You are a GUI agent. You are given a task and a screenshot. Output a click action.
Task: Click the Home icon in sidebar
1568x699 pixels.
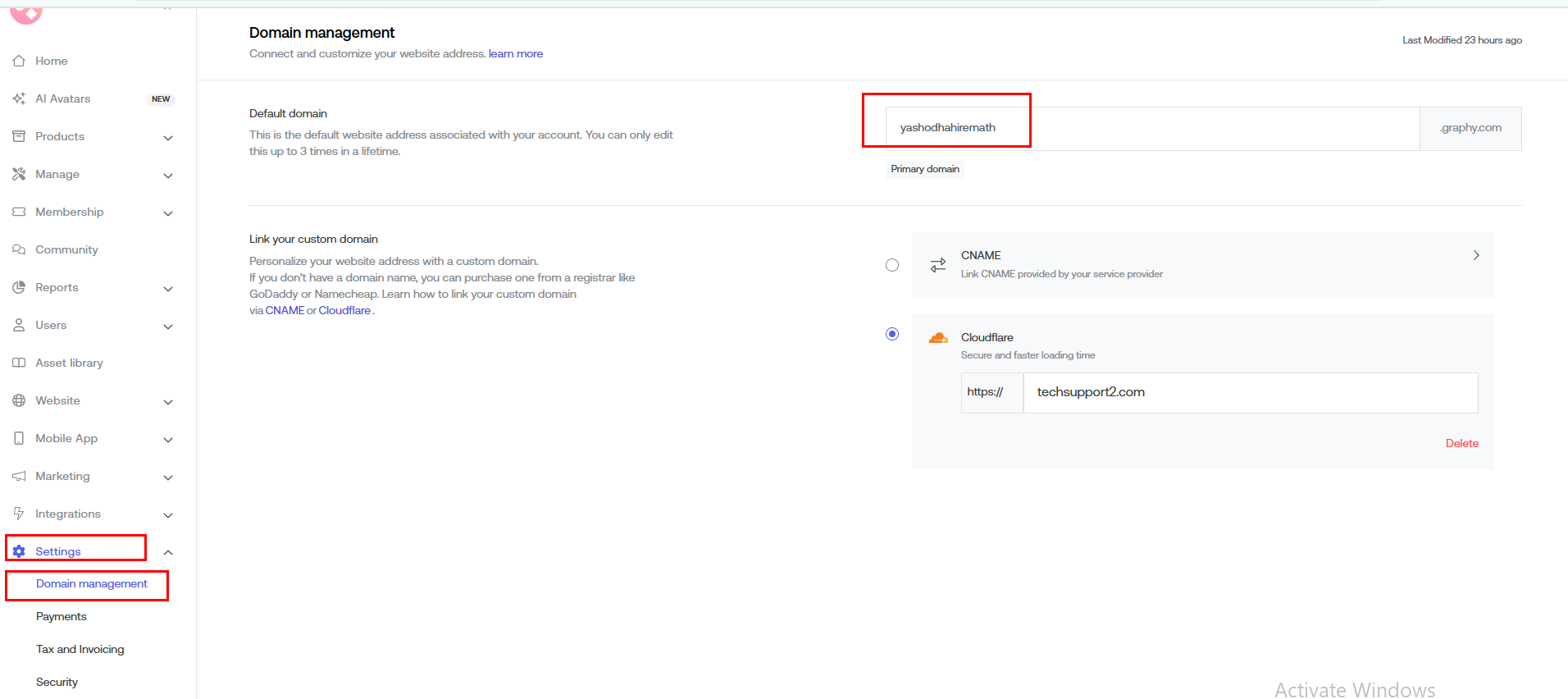click(x=19, y=61)
